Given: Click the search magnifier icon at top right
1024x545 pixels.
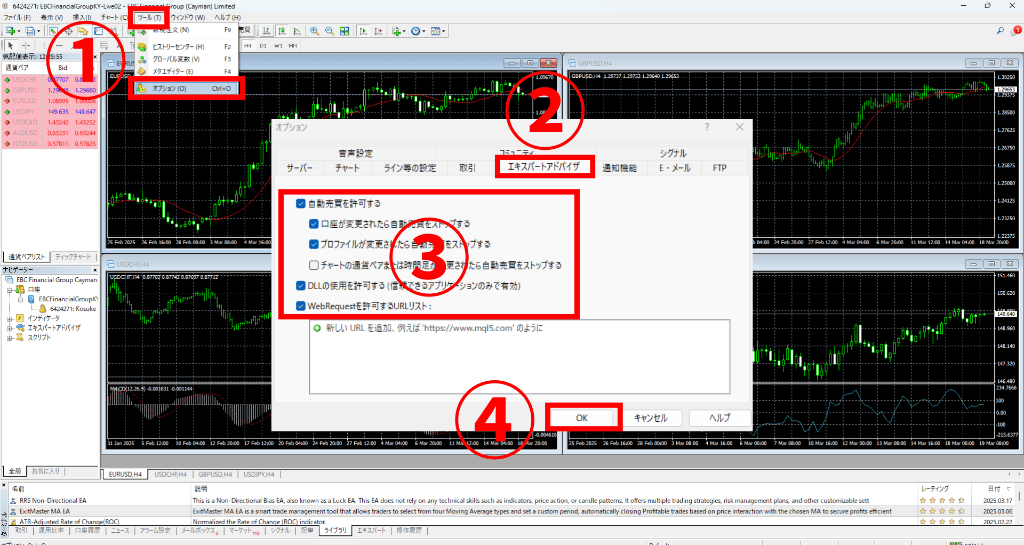Looking at the screenshot, I should coord(1000,31).
